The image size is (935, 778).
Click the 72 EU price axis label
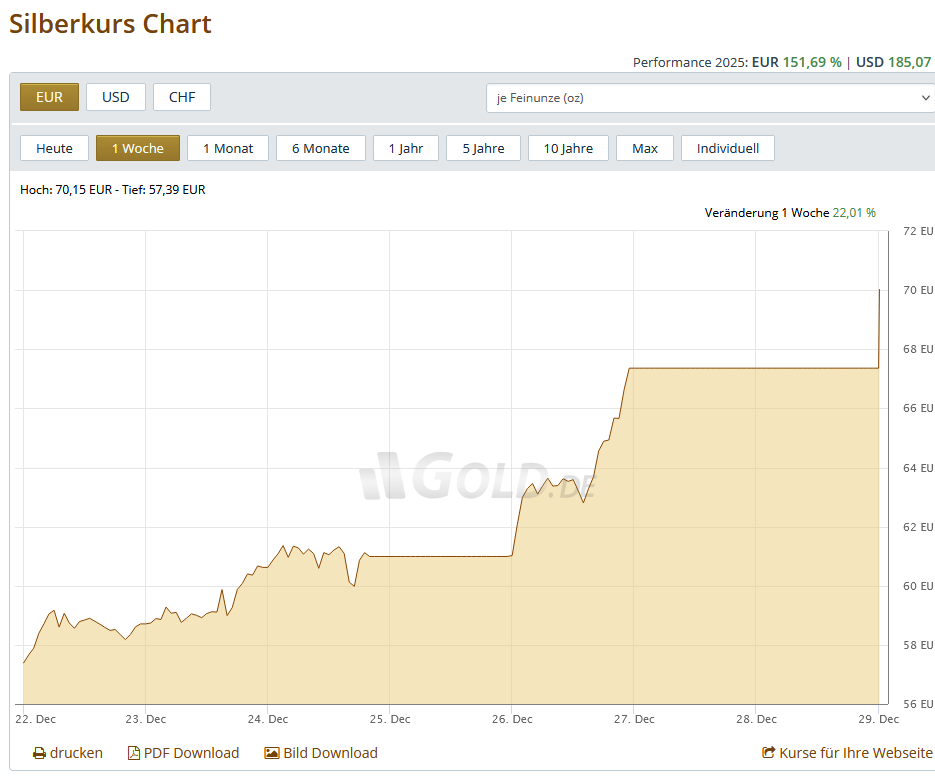click(918, 231)
